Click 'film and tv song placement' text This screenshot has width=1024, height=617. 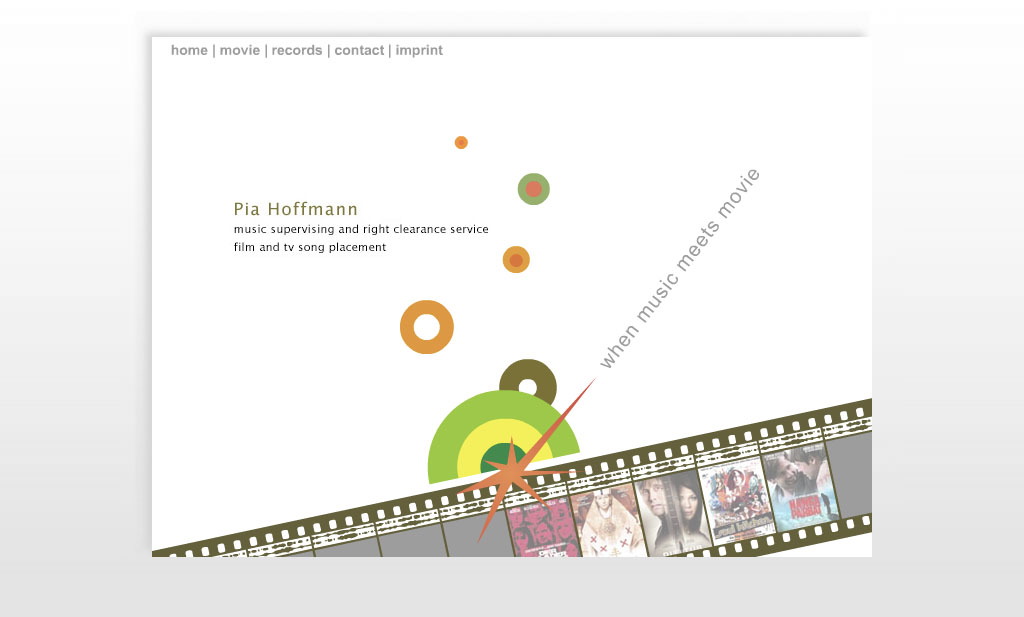coord(310,247)
